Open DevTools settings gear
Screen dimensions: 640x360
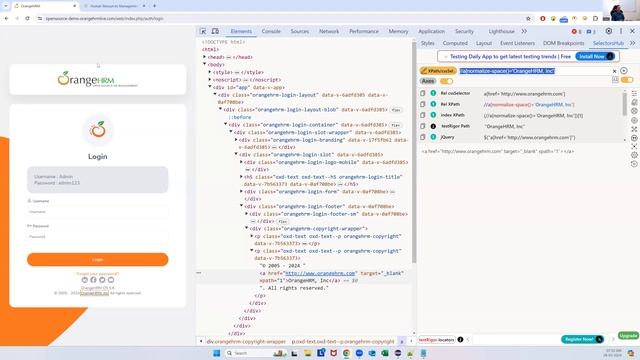pos(609,31)
